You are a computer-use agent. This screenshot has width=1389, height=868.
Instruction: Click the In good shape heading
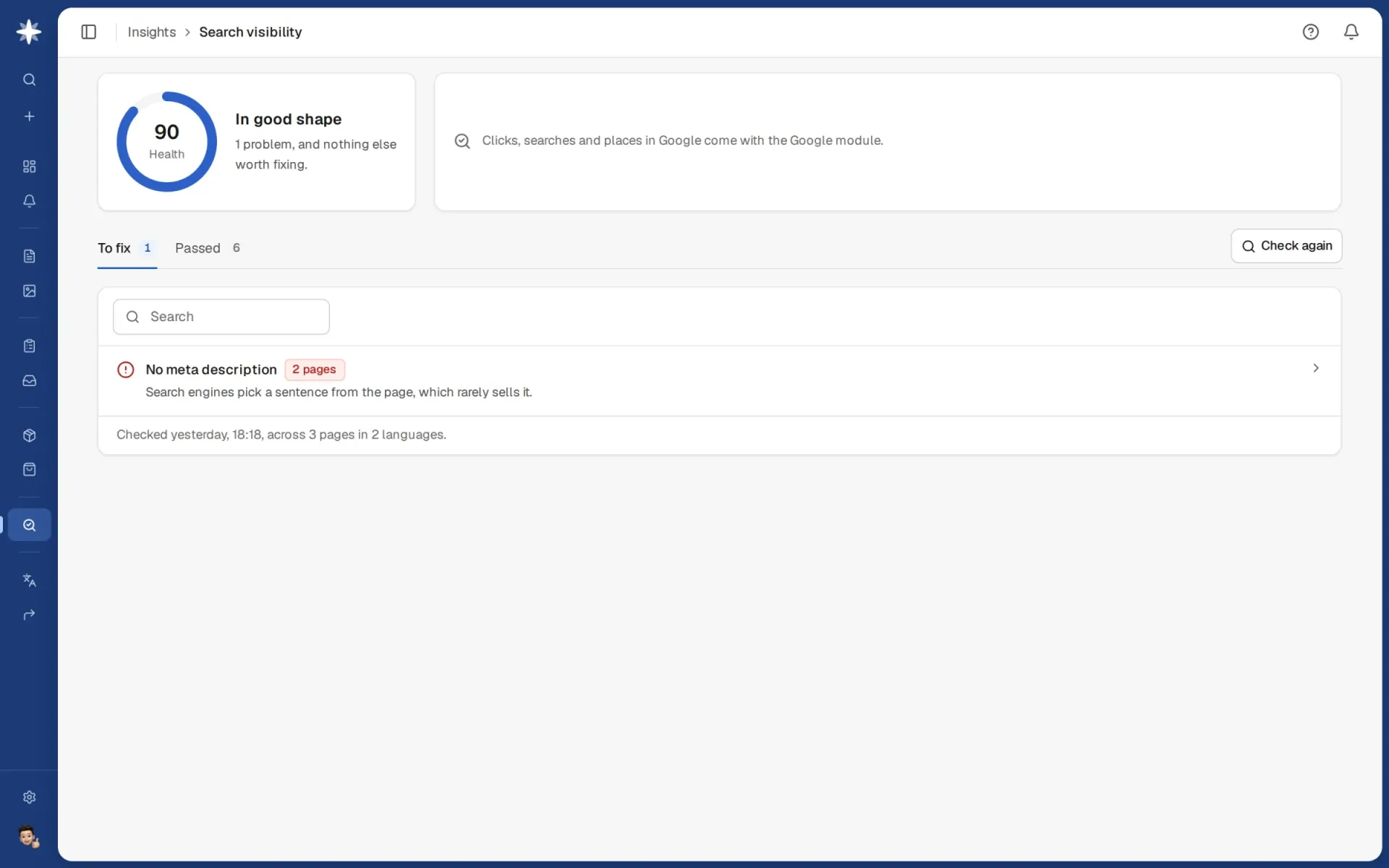pyautogui.click(x=289, y=119)
